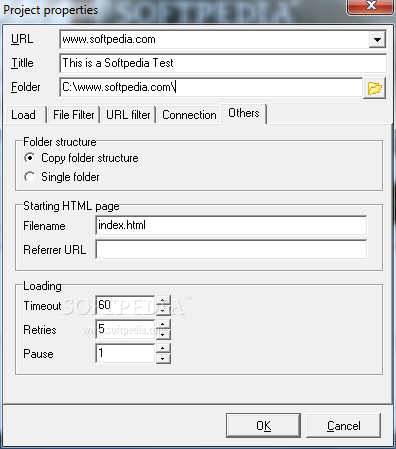This screenshot has height=449, width=396.
Task: Focus the Retries value field
Action: tap(125, 329)
